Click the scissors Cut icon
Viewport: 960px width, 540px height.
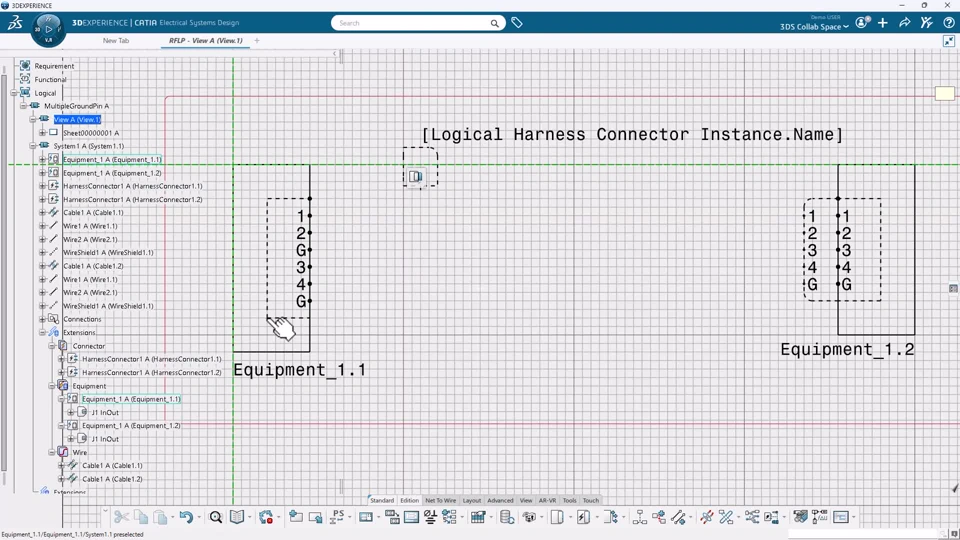pos(121,517)
